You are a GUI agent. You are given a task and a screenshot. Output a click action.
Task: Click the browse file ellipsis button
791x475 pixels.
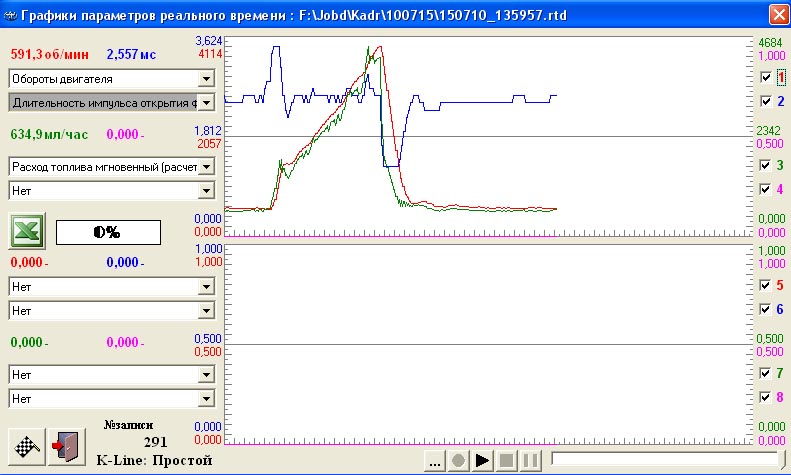[x=435, y=461]
